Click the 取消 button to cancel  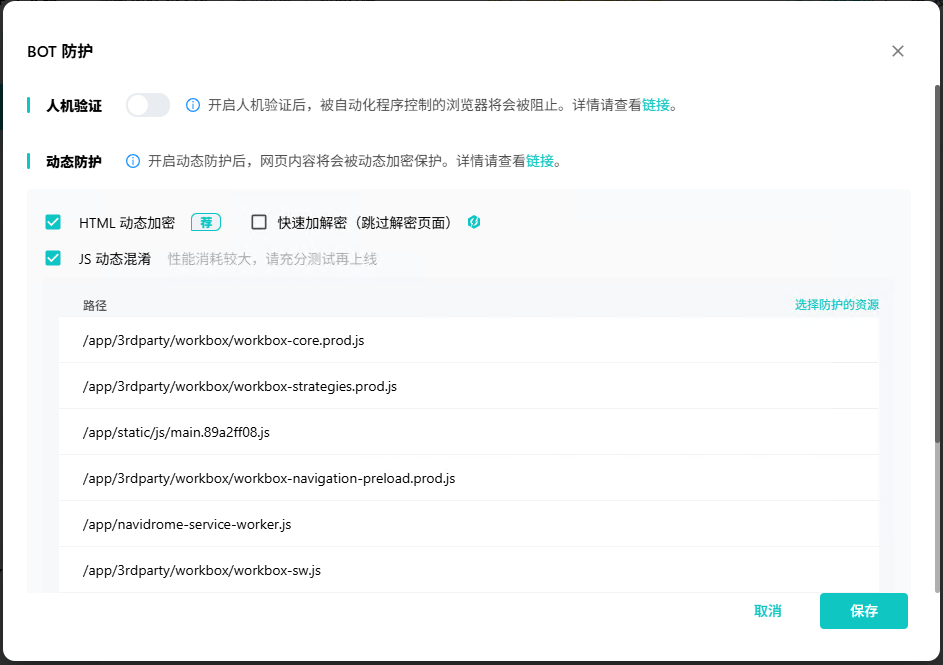pos(767,611)
